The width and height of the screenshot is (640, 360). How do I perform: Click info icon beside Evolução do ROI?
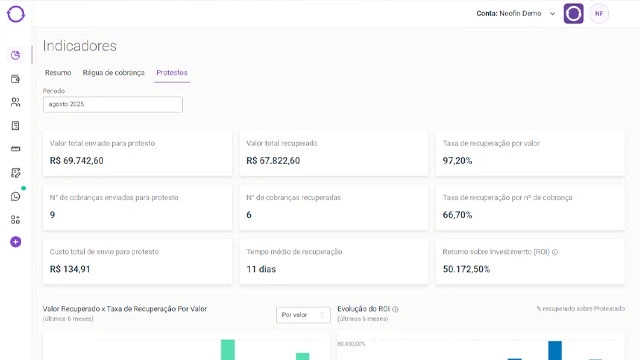pyautogui.click(x=395, y=309)
